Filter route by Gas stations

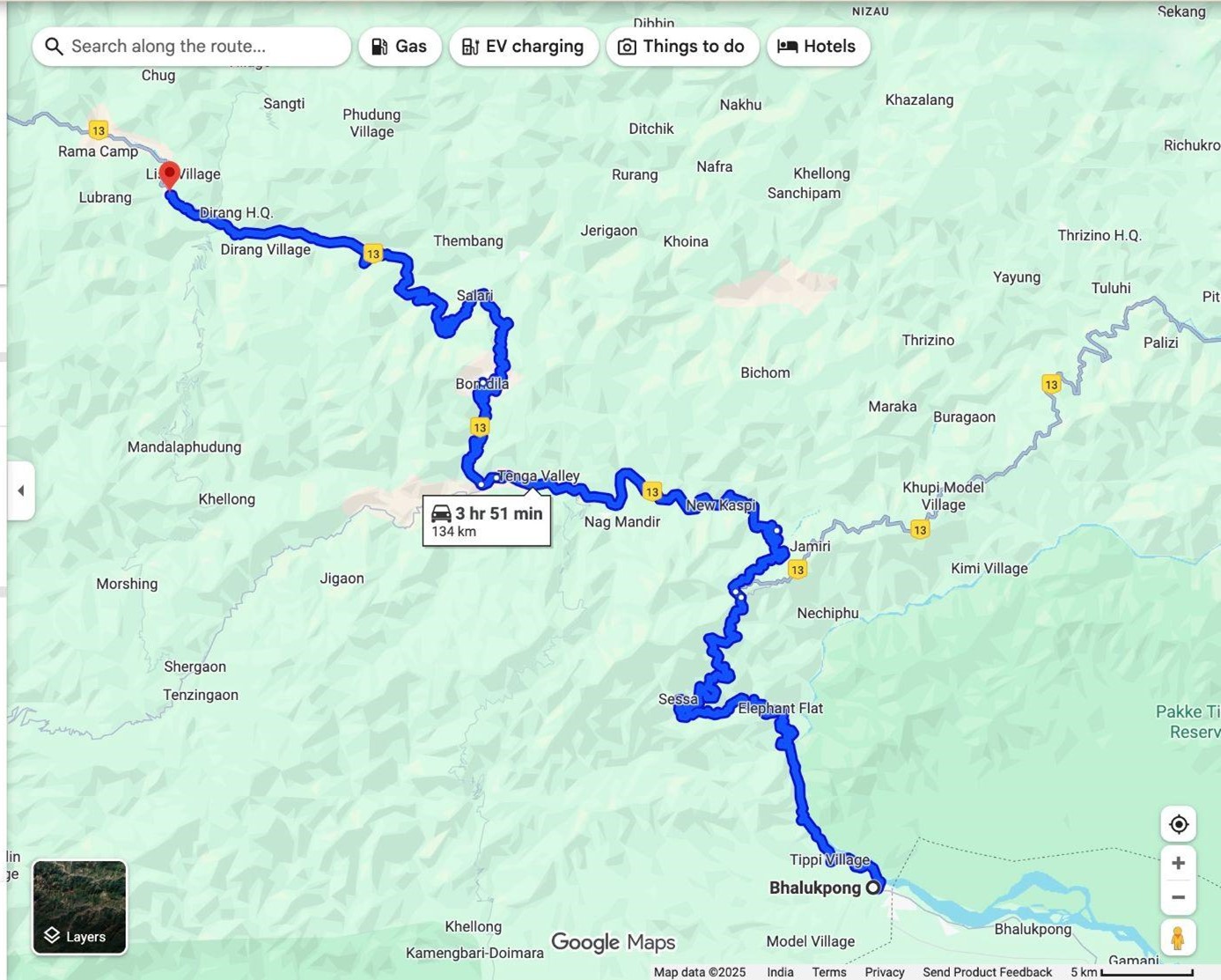click(x=400, y=47)
